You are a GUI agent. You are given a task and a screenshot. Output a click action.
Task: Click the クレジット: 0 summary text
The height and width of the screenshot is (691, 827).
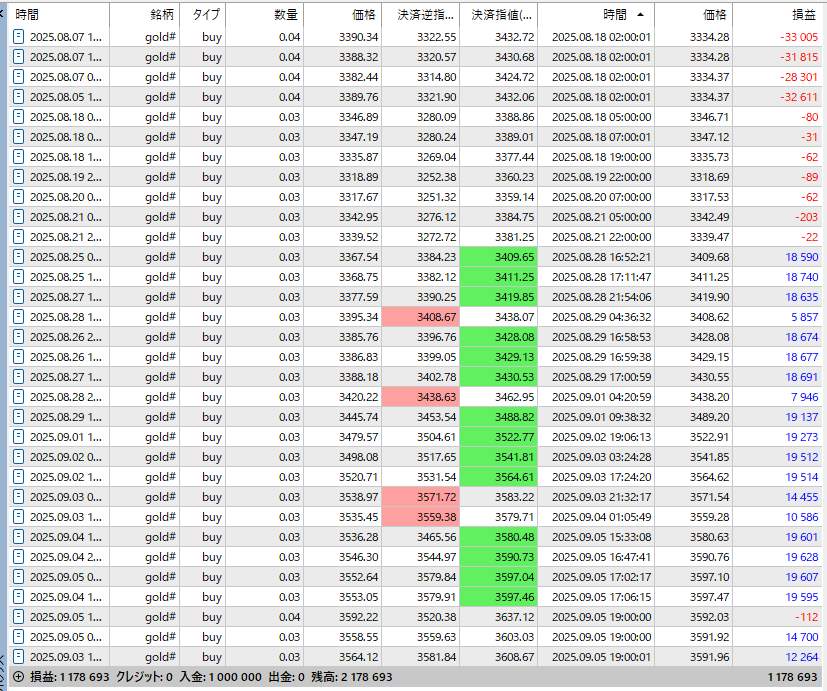[x=144, y=677]
